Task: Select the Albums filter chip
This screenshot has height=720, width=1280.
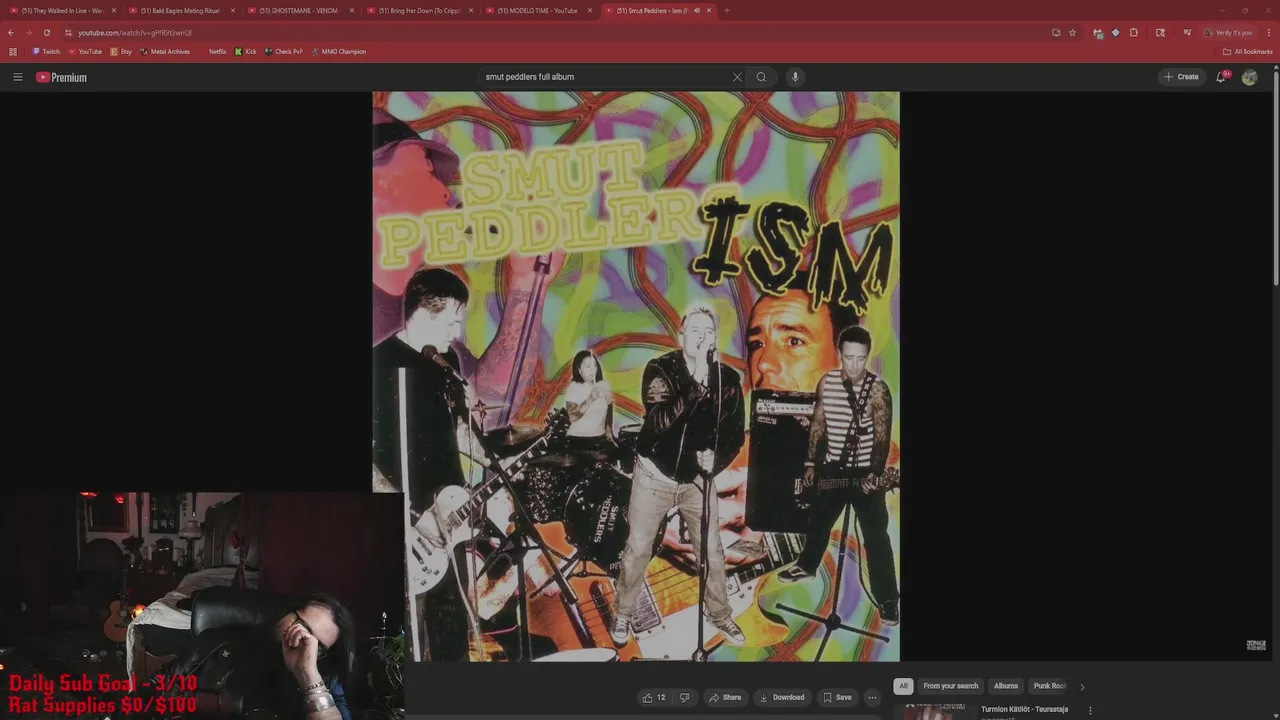Action: tap(1006, 686)
